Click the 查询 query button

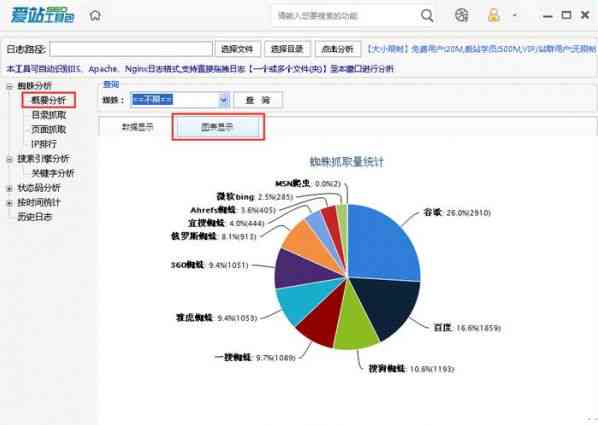coord(258,100)
